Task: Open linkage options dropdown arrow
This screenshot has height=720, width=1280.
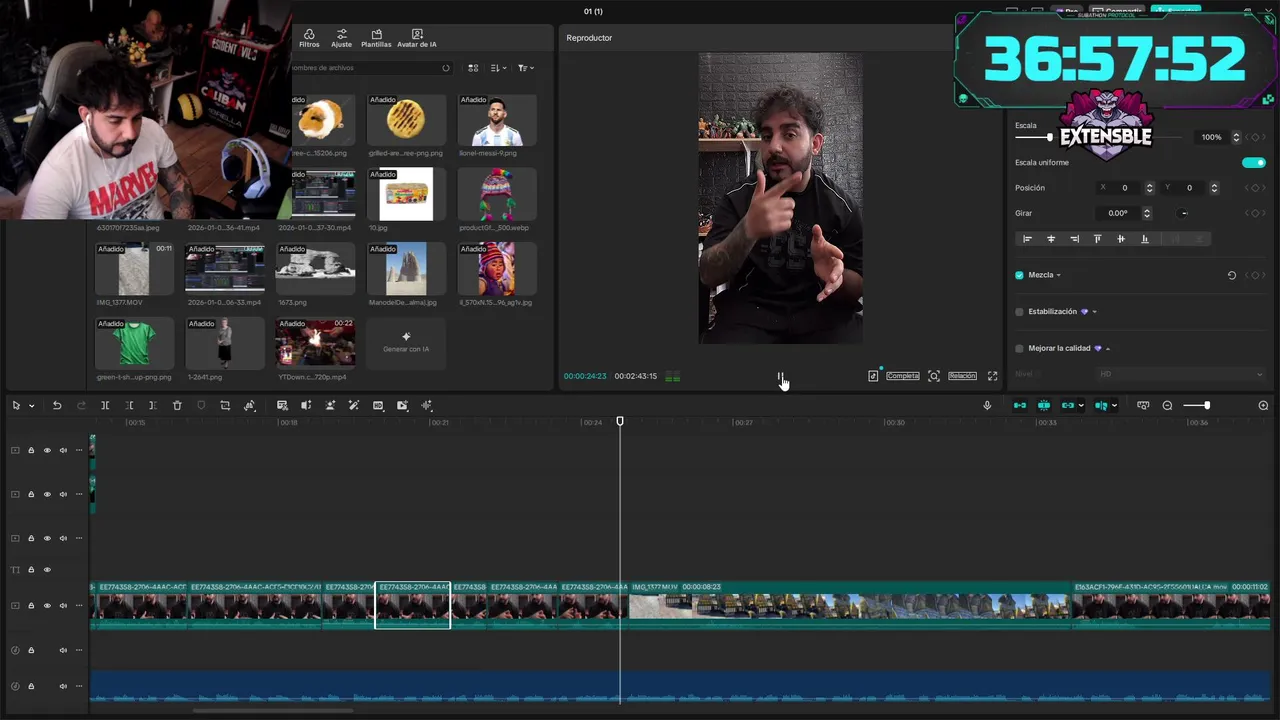Action: (x=1081, y=405)
